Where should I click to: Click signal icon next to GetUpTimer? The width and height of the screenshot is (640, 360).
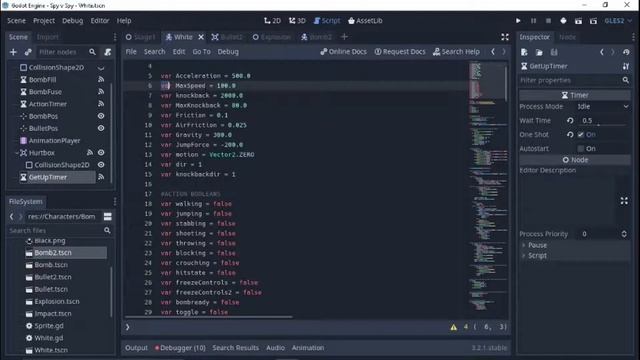(x=101, y=177)
